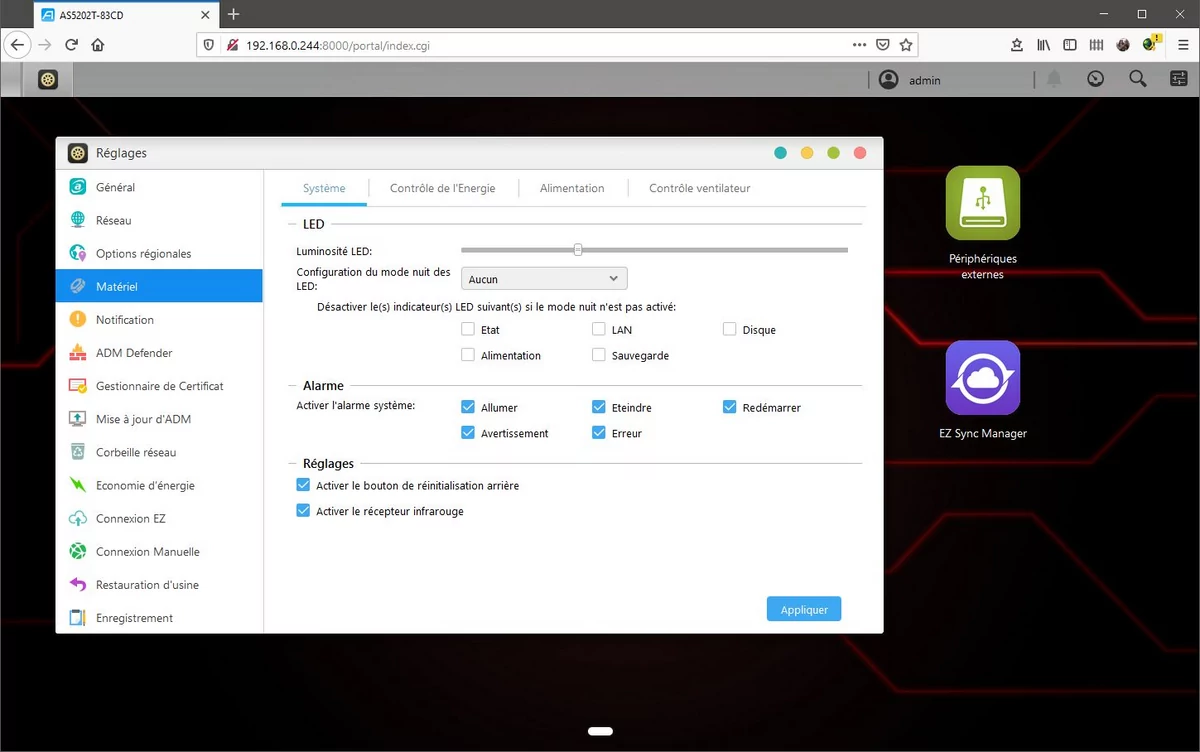Open the Notification warning icon
1200x752 pixels.
click(x=78, y=319)
